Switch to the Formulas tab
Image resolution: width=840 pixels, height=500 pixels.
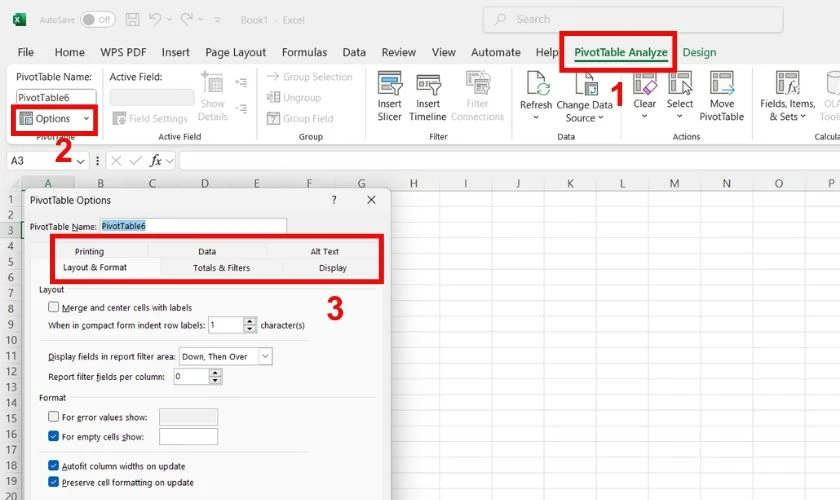click(304, 52)
